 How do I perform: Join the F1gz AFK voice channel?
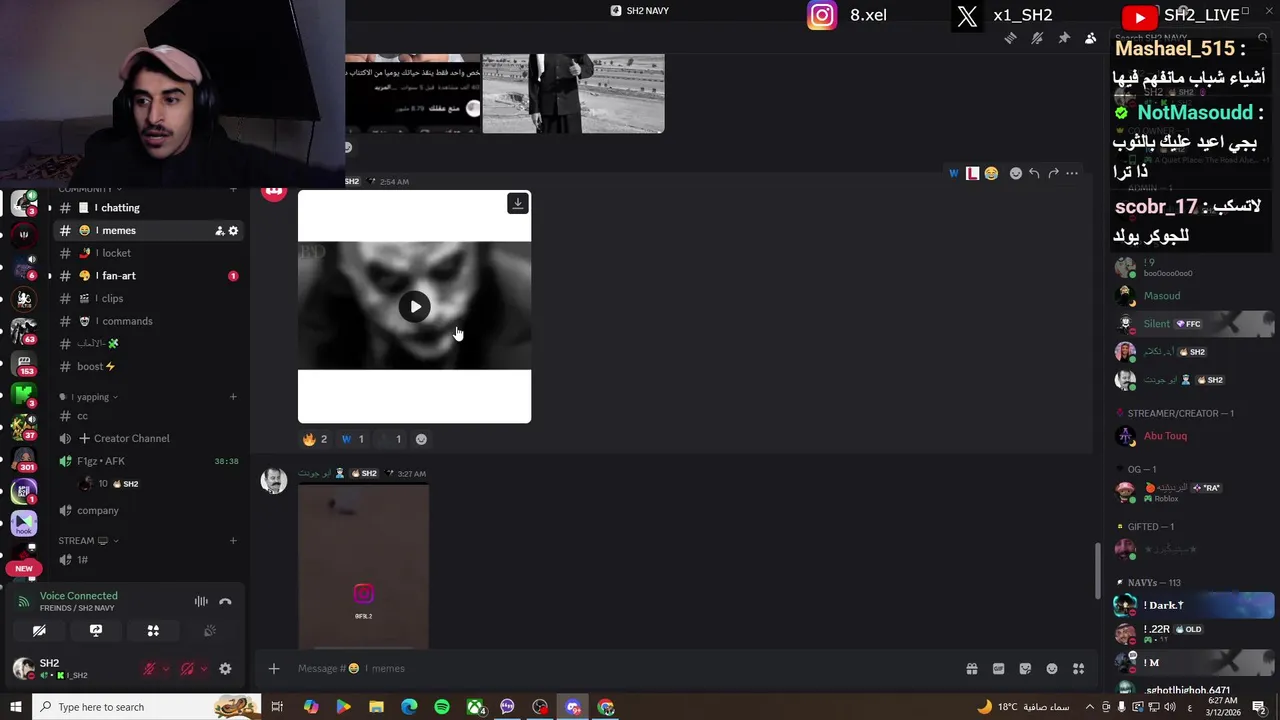tap(150, 461)
